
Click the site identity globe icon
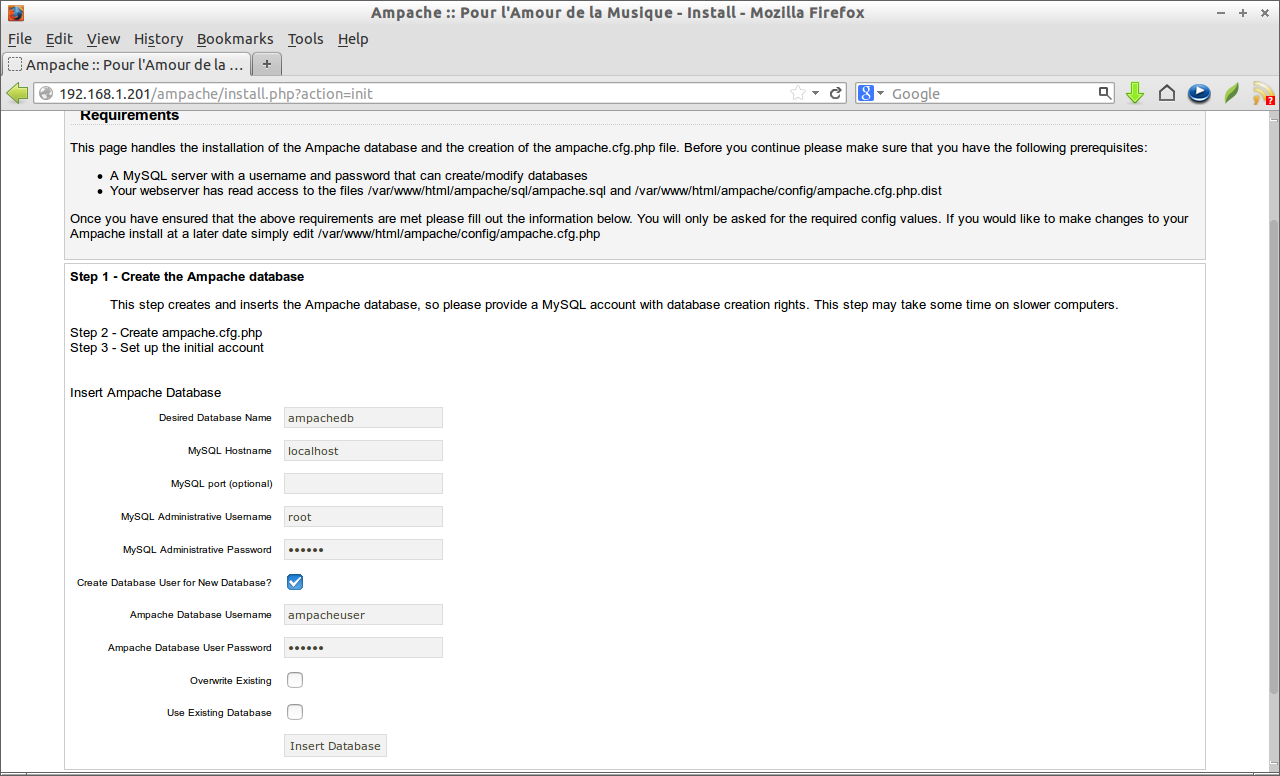46,93
